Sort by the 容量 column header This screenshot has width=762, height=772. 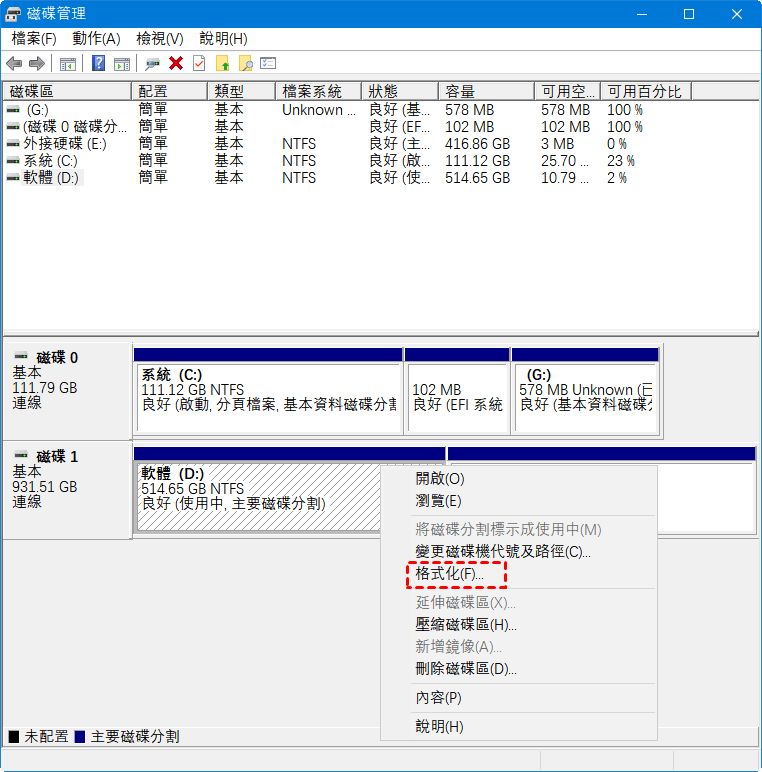point(486,92)
